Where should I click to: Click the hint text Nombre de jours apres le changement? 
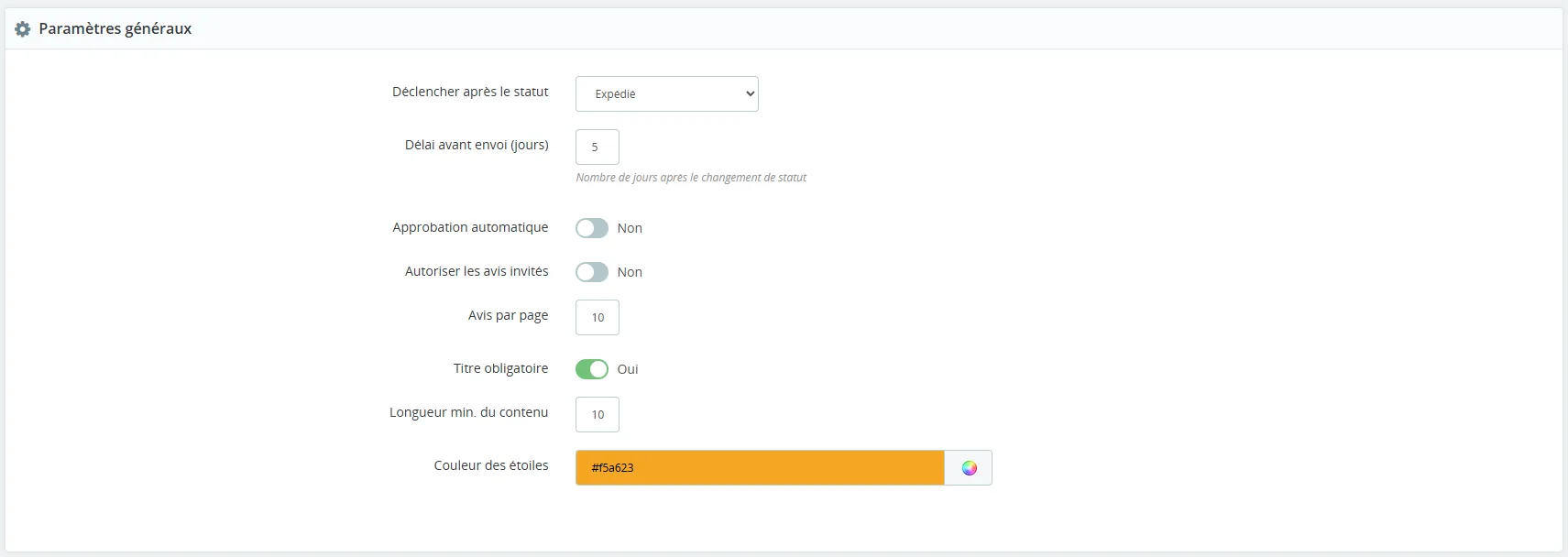pyautogui.click(x=691, y=178)
